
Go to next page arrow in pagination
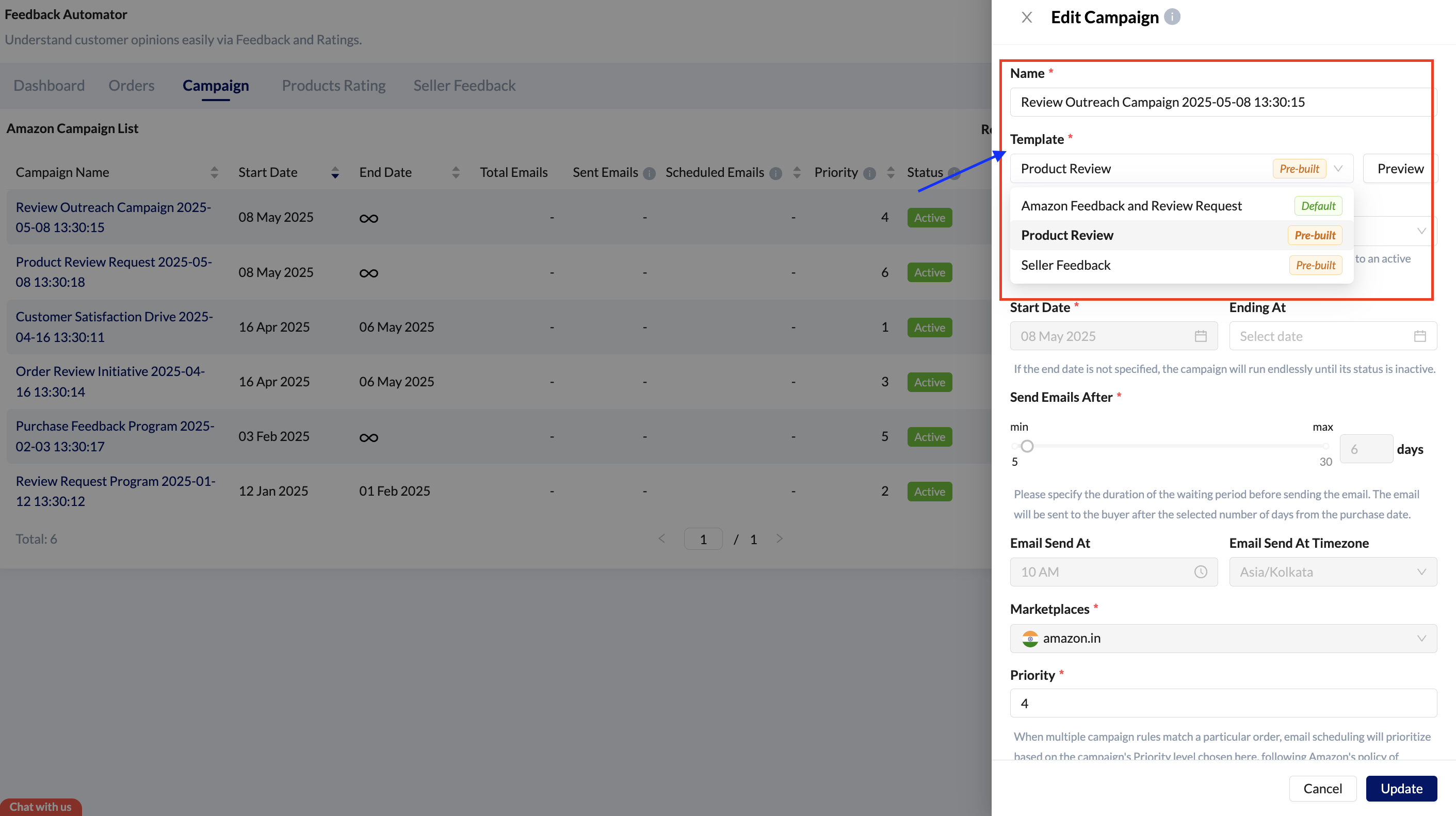click(x=780, y=538)
